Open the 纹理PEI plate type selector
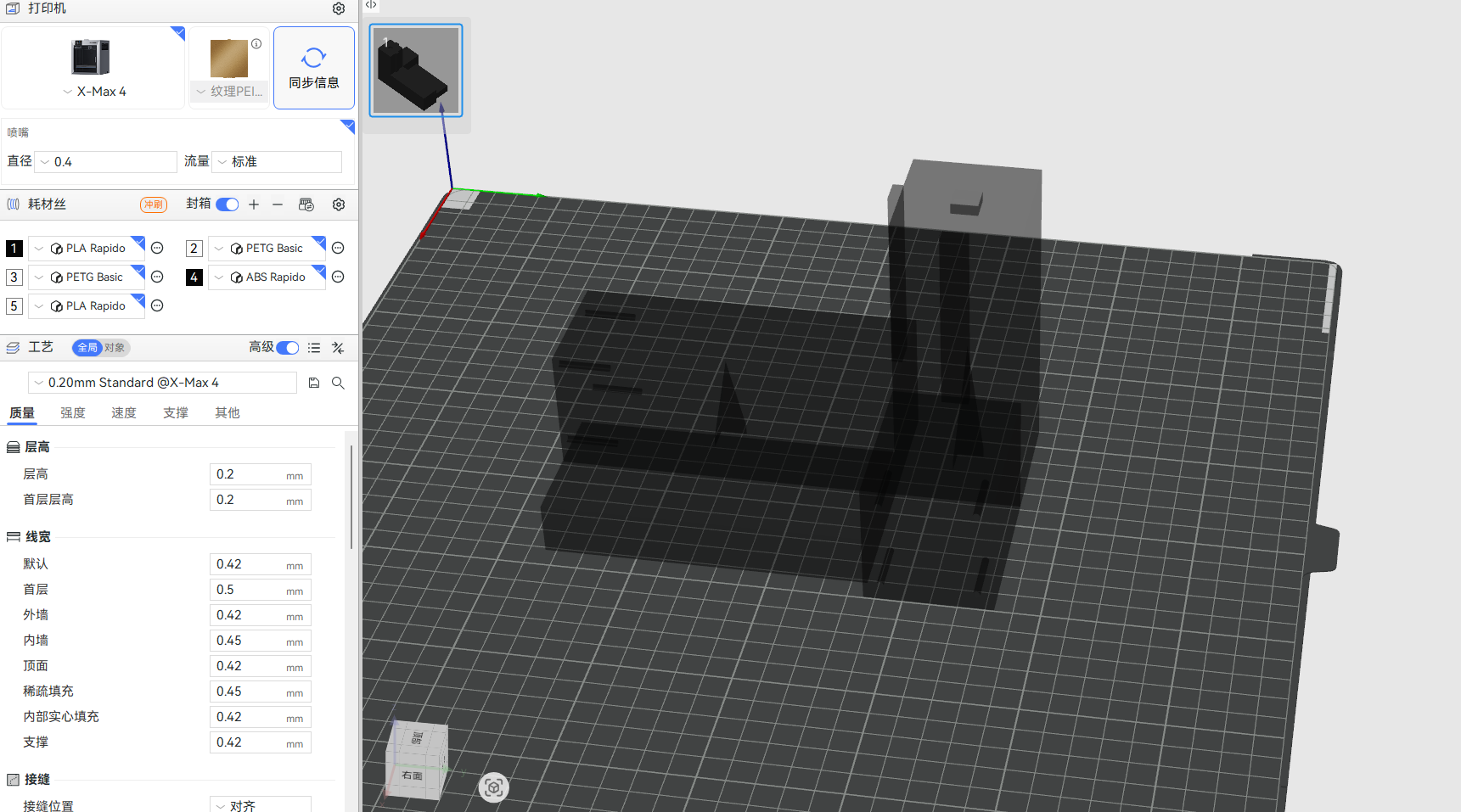The image size is (1461, 812). tap(229, 92)
